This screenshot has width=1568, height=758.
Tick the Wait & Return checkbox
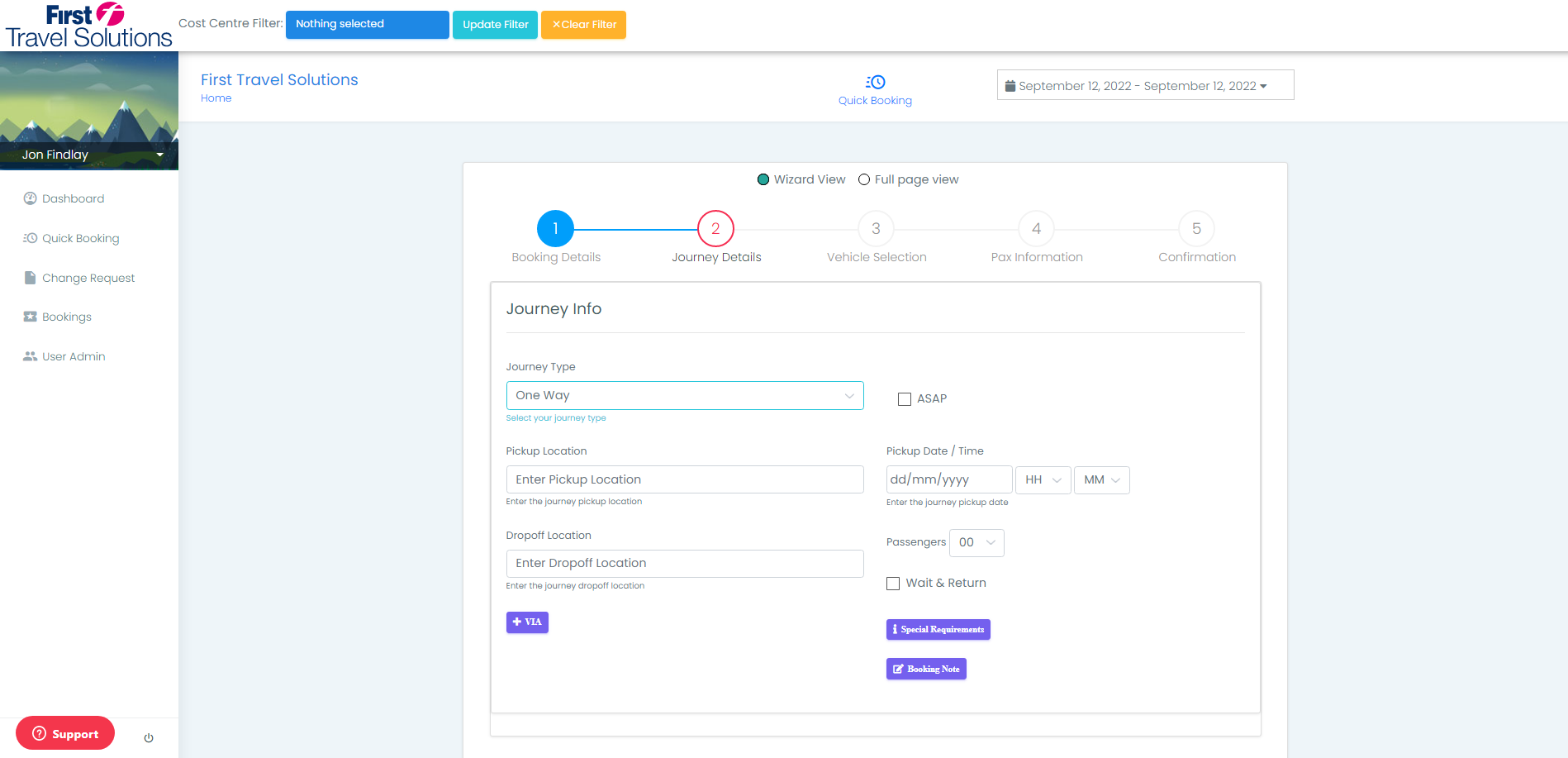893,584
